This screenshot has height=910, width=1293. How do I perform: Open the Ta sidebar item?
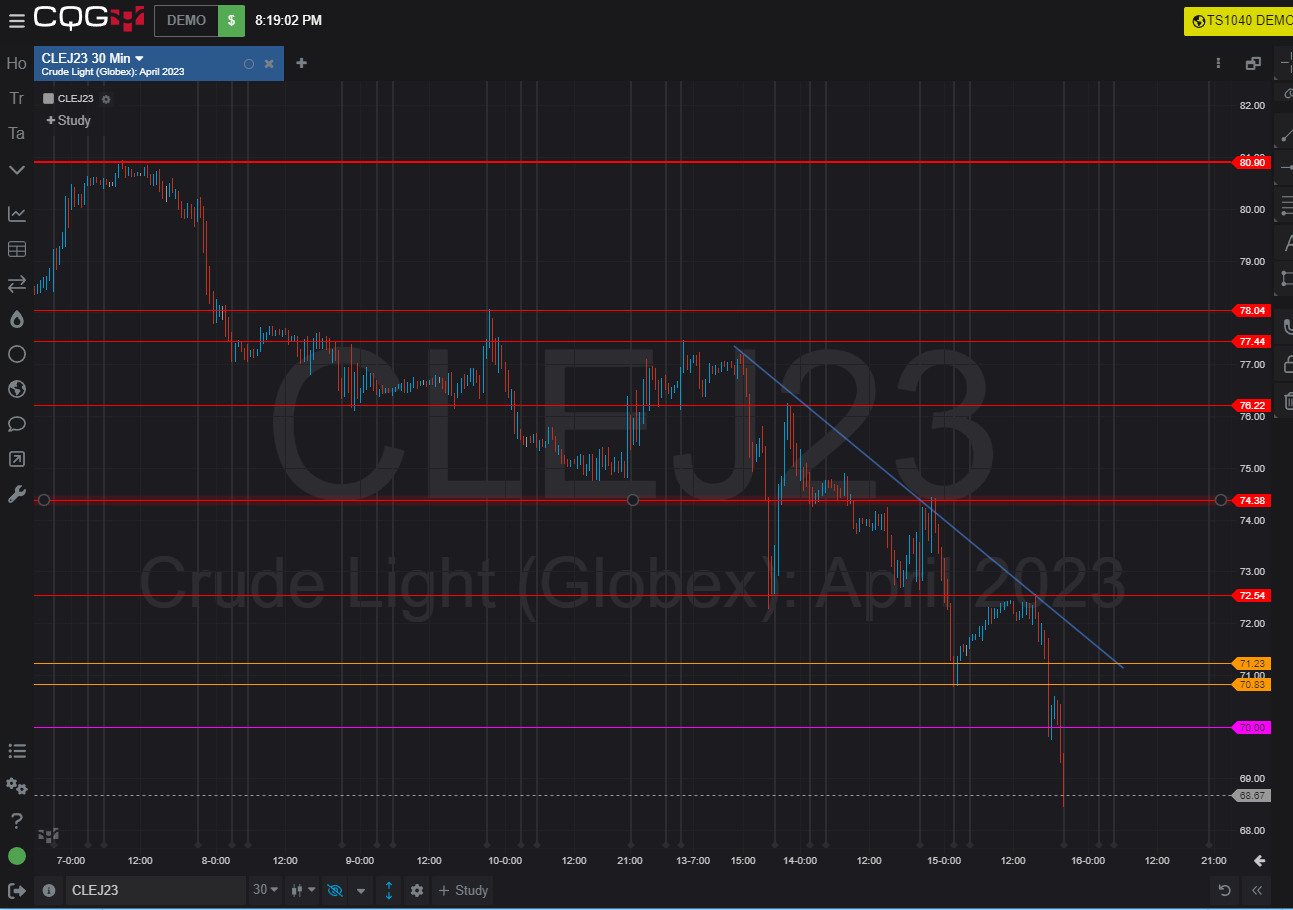16,133
